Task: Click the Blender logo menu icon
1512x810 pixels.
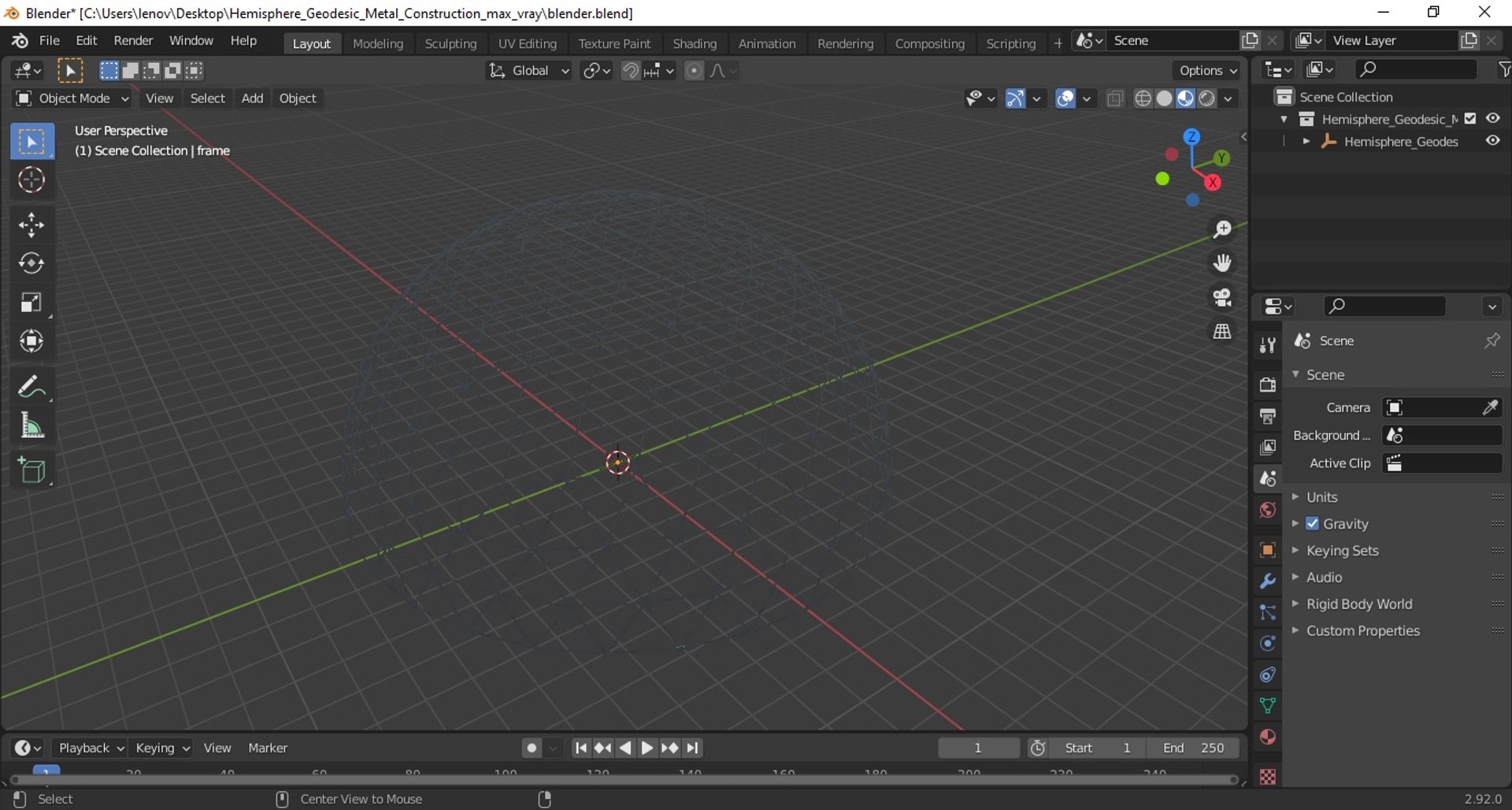Action: (20, 41)
